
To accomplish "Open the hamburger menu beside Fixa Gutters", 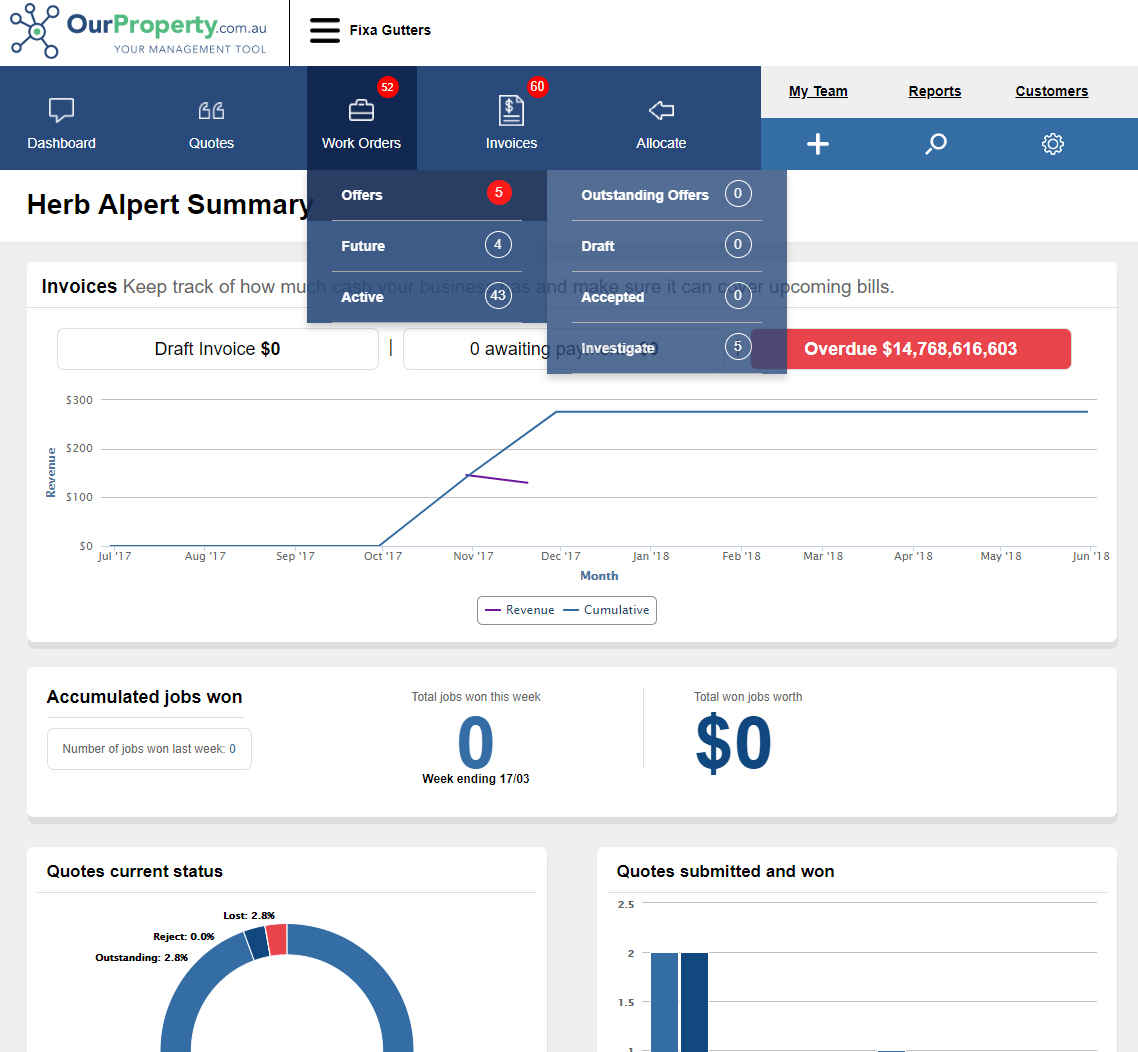I will tap(324, 30).
